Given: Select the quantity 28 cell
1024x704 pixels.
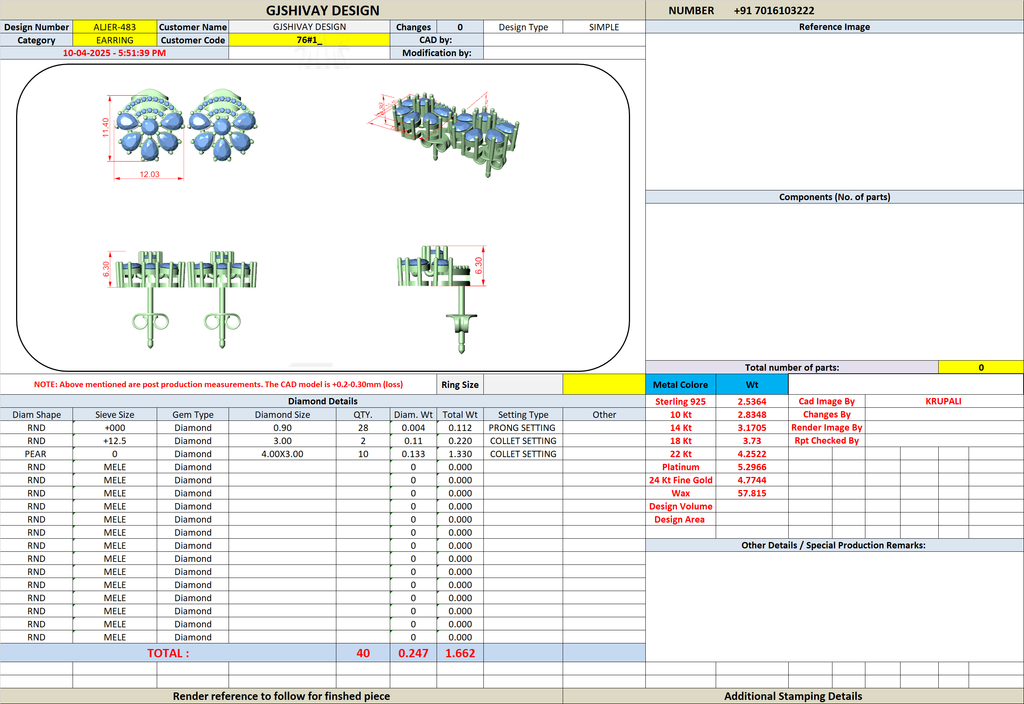Looking at the screenshot, I should [x=363, y=428].
